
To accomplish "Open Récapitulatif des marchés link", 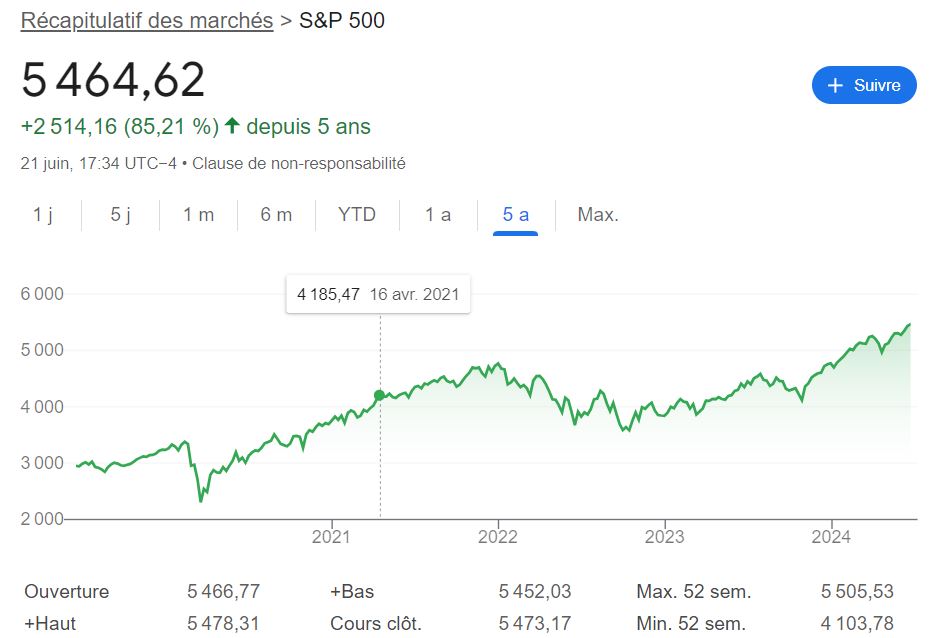I will [147, 21].
